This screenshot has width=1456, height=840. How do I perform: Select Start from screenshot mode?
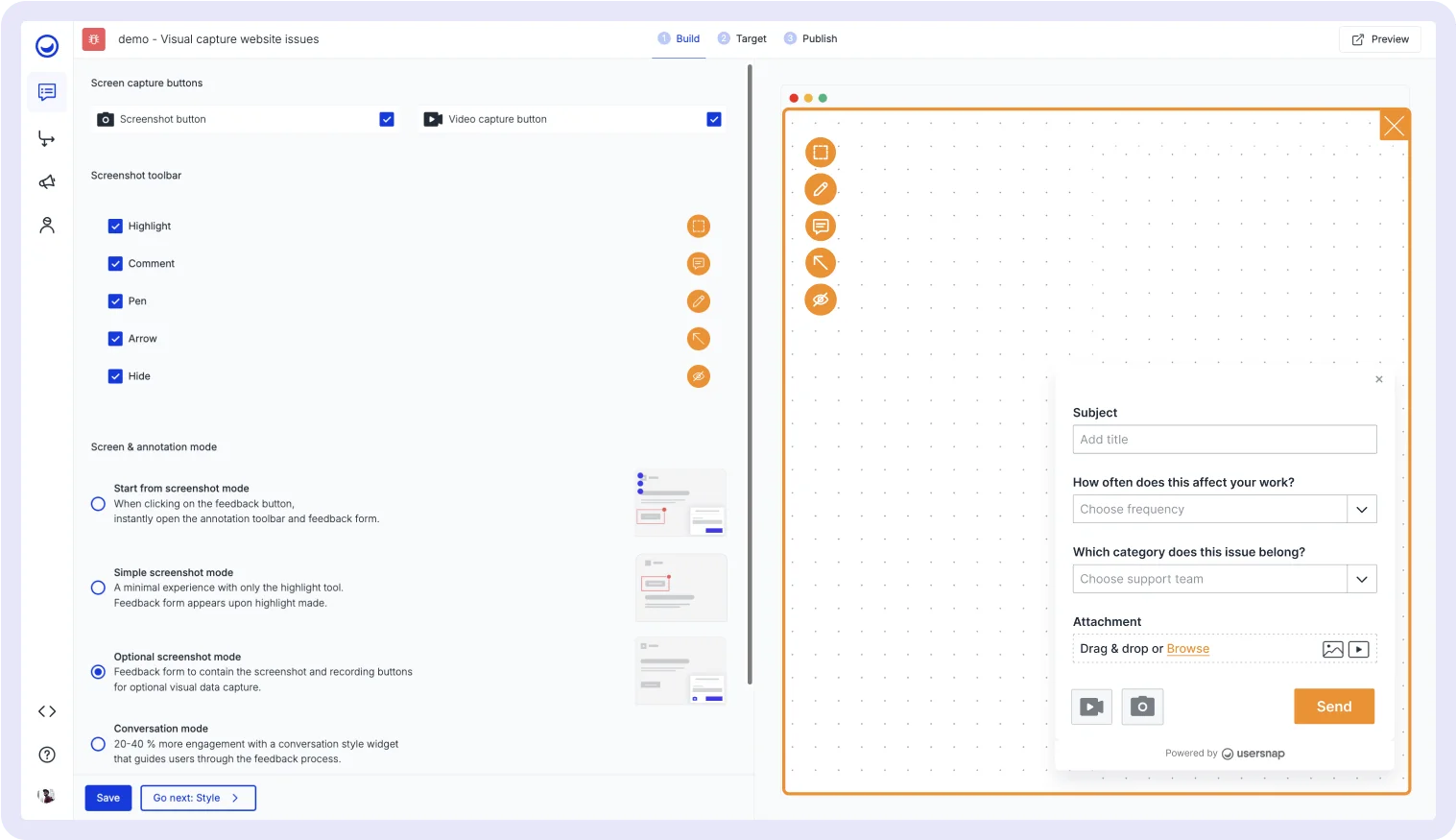pos(98,504)
